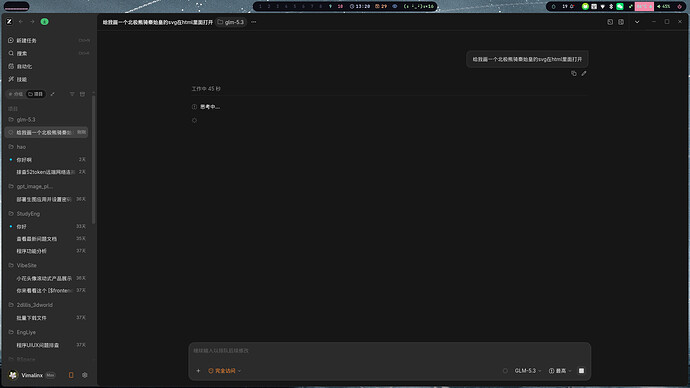Stop generation with the square button
690x388 pixels.
[x=581, y=371]
